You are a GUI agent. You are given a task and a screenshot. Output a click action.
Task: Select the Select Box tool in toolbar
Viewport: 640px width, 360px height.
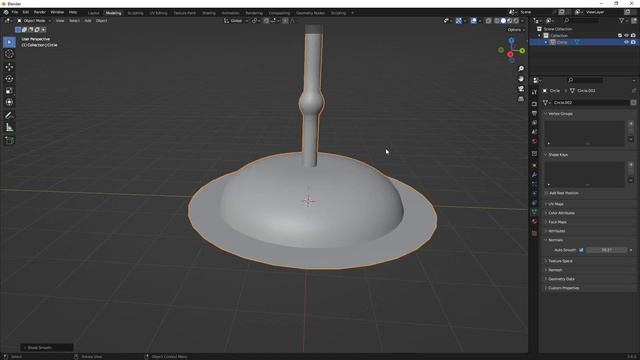pos(9,42)
